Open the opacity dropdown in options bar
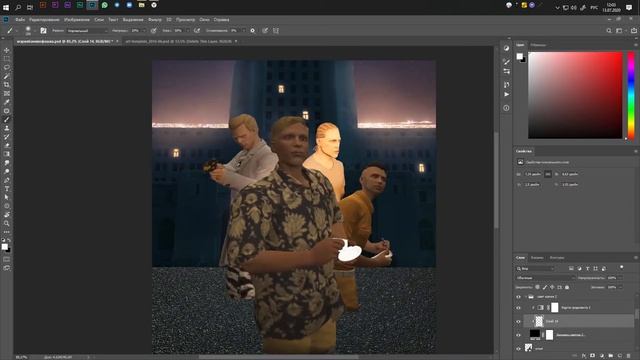Image resolution: width=640 pixels, height=360 pixels. pos(143,31)
